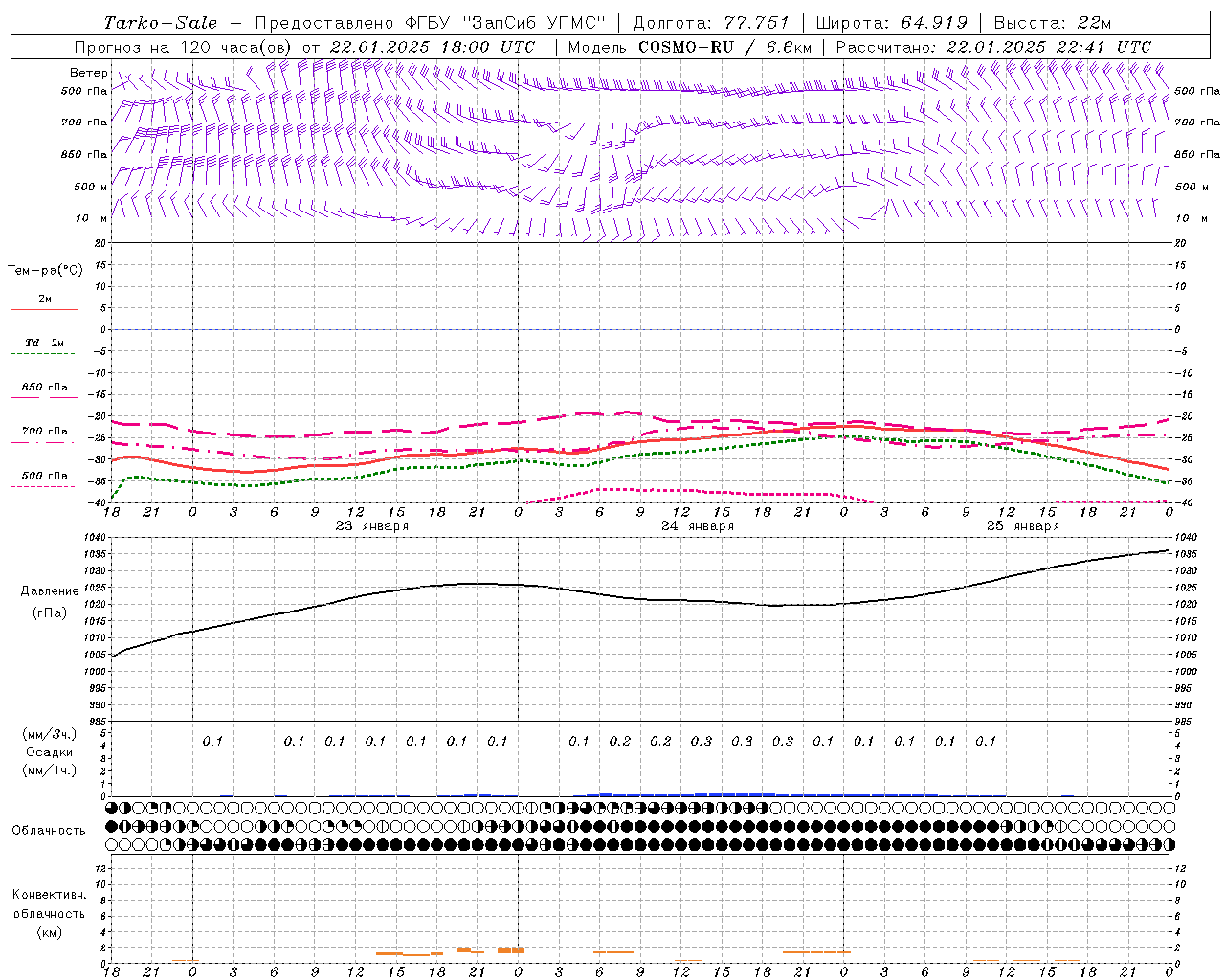1225x980 pixels.
Task: Select the '23 января' date label
Action: point(371,526)
